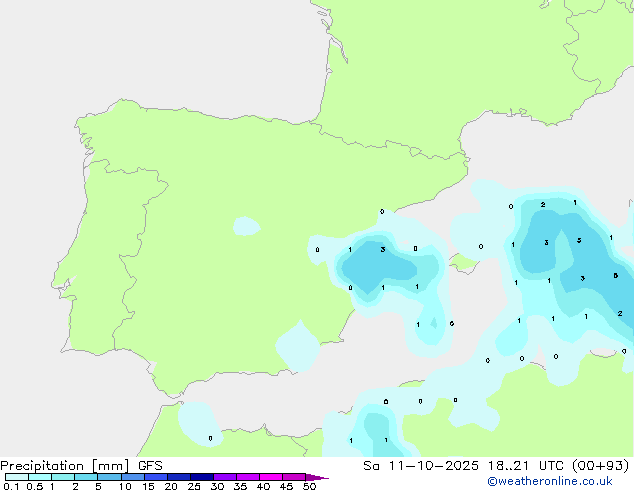634x490 pixels.
Task: Pick the 2–5 mm sky blue legend swatch
Action: [x=86, y=477]
